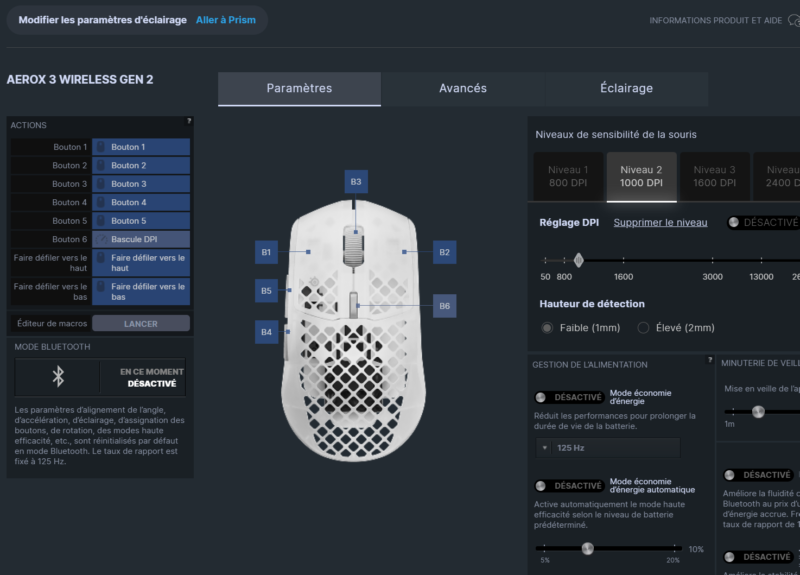Click Modifier les paramètres d'éclairage
Screen dimensions: 800x575
103,20
